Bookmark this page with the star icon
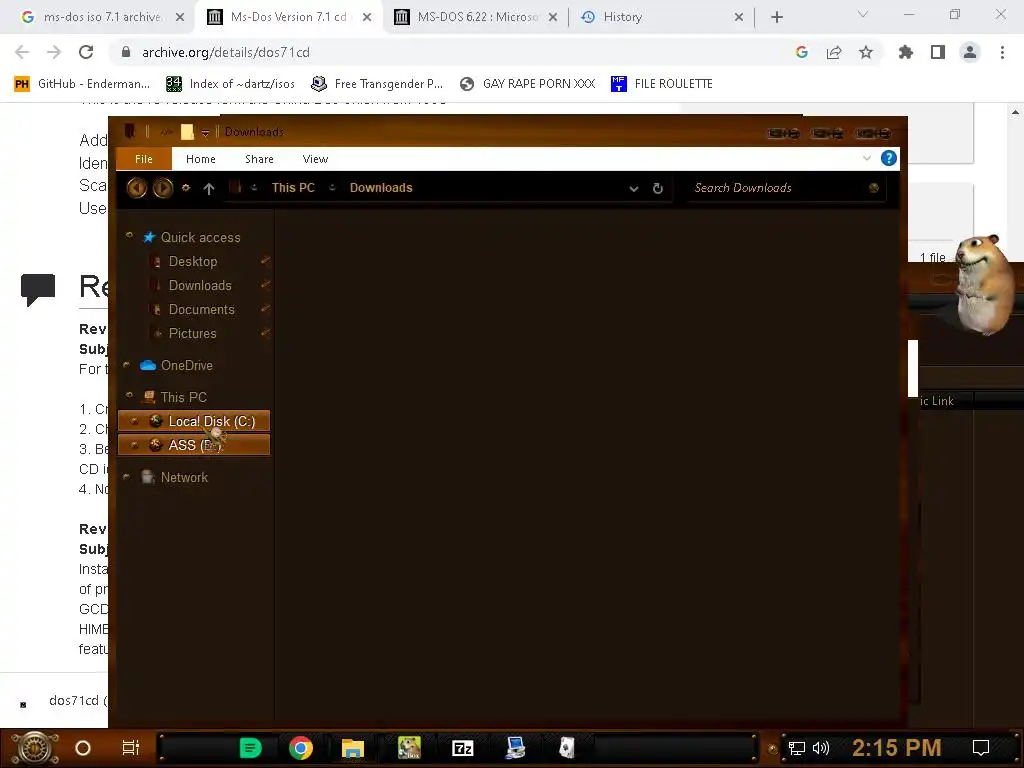This screenshot has height=768, width=1024. 866,52
